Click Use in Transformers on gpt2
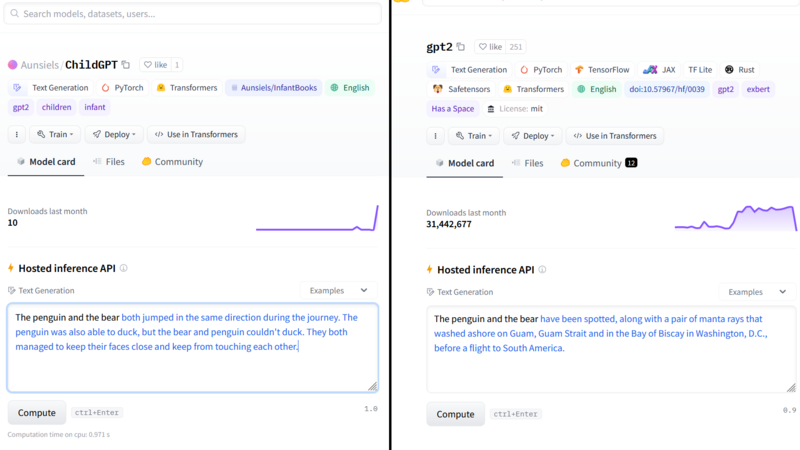The width and height of the screenshot is (800, 450). point(615,136)
